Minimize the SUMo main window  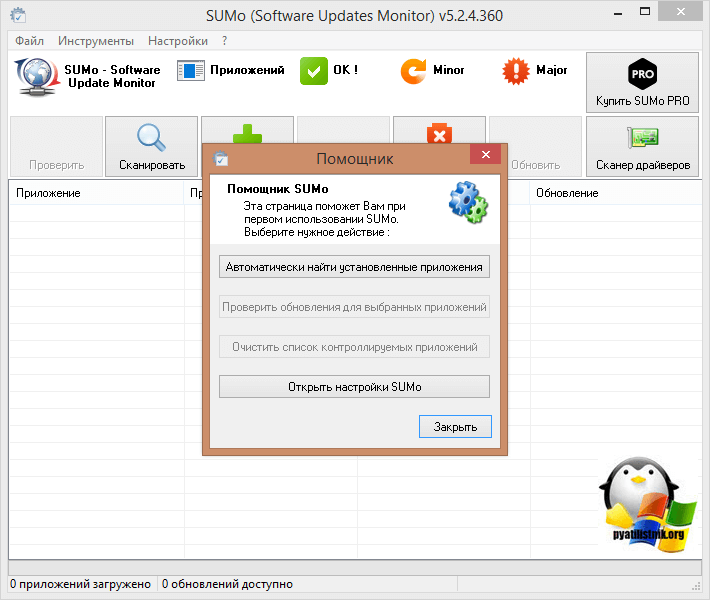coord(618,14)
